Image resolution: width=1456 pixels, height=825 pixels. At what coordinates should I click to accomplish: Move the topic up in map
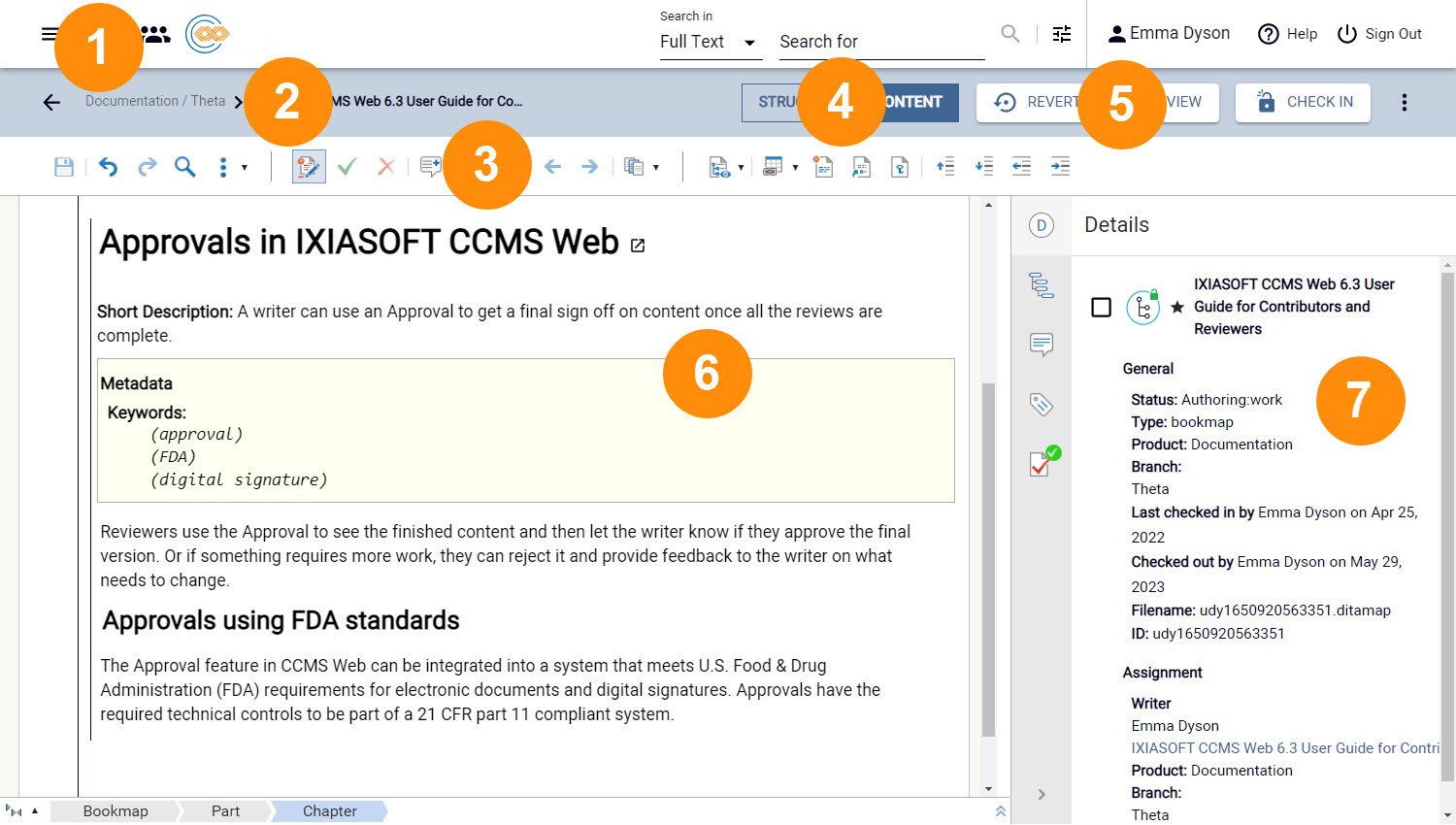tap(944, 167)
